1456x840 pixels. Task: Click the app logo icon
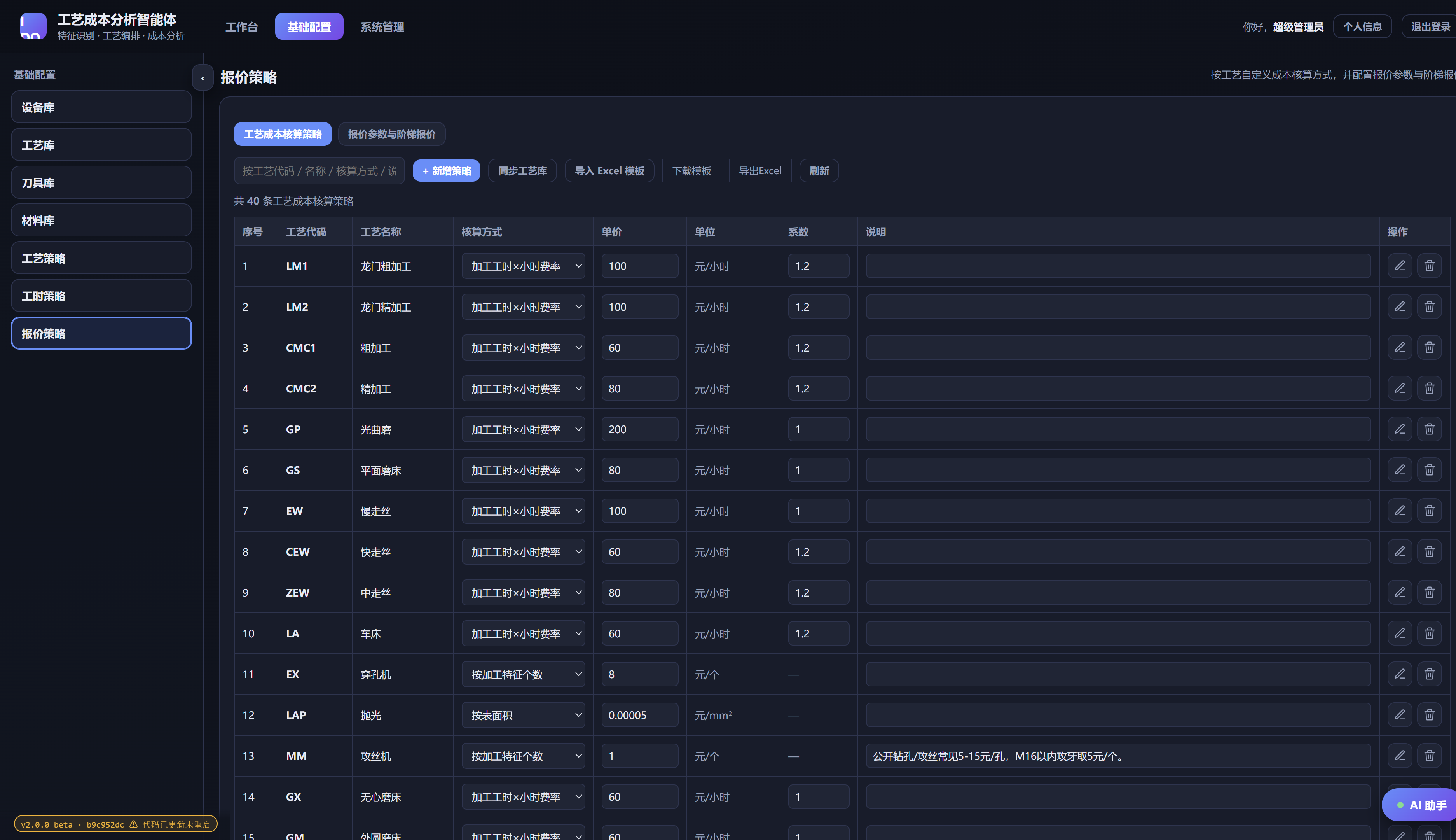tap(33, 26)
